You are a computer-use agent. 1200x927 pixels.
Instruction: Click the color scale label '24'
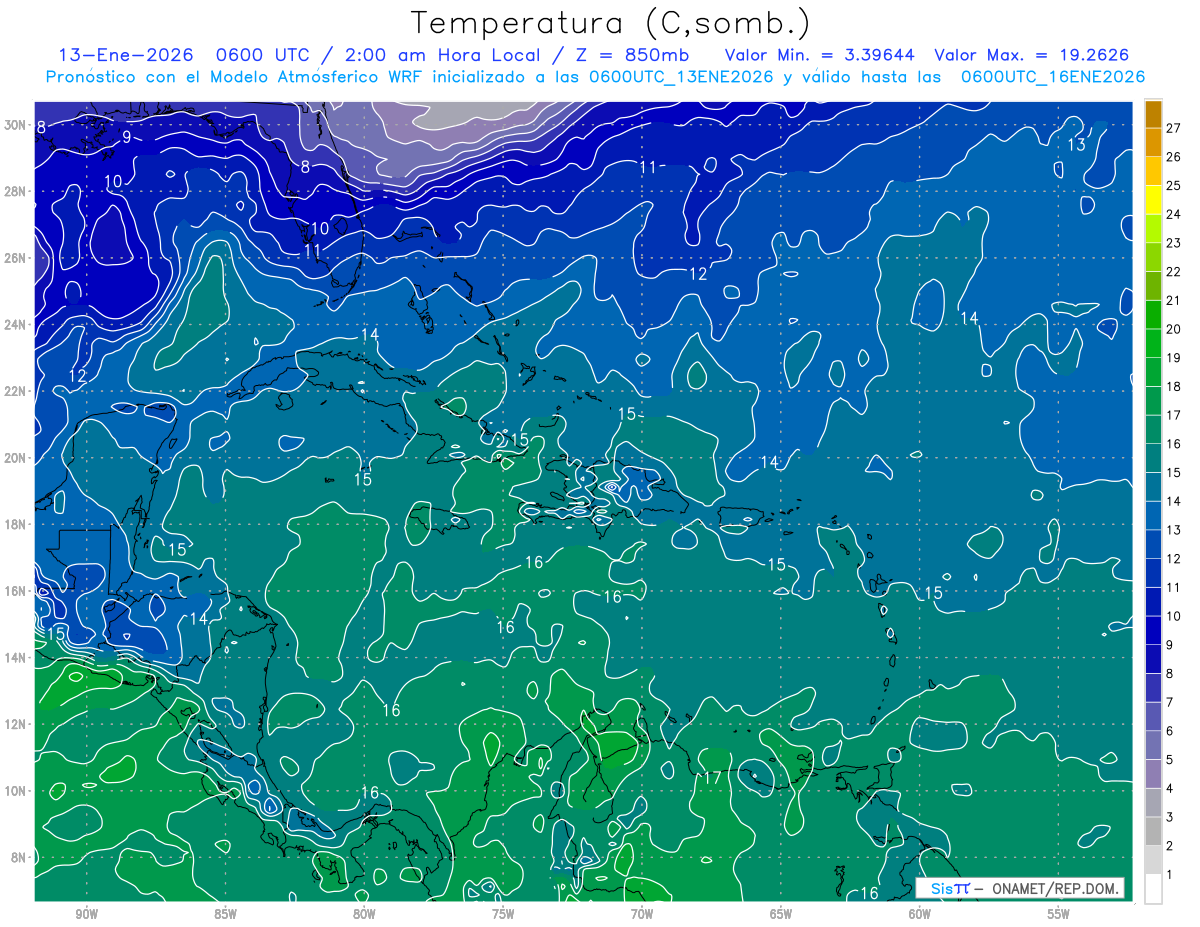tap(1174, 214)
